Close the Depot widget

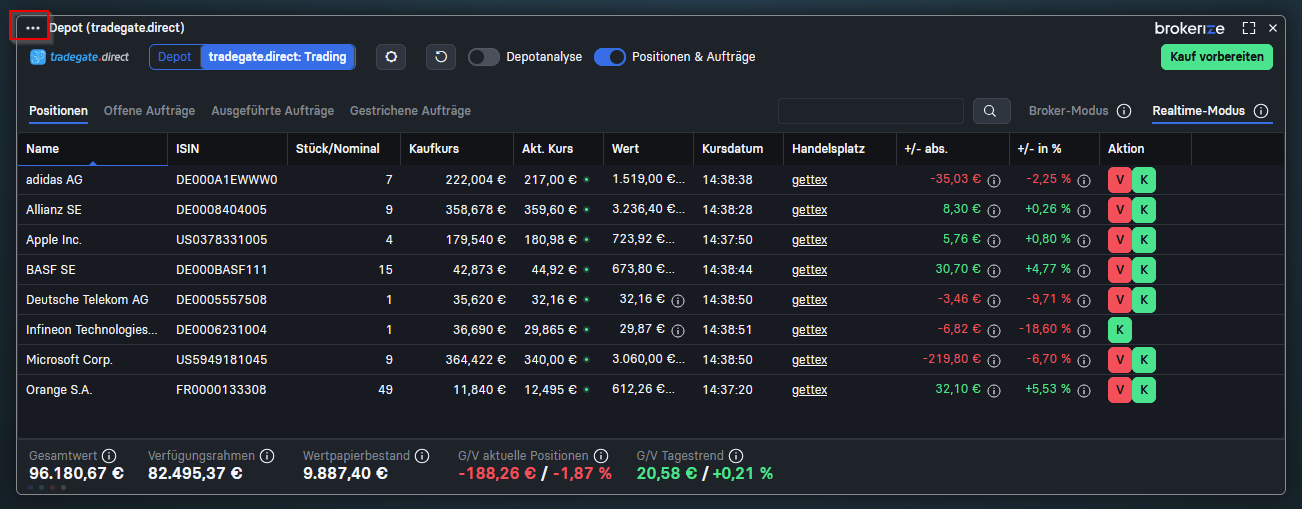(1273, 28)
